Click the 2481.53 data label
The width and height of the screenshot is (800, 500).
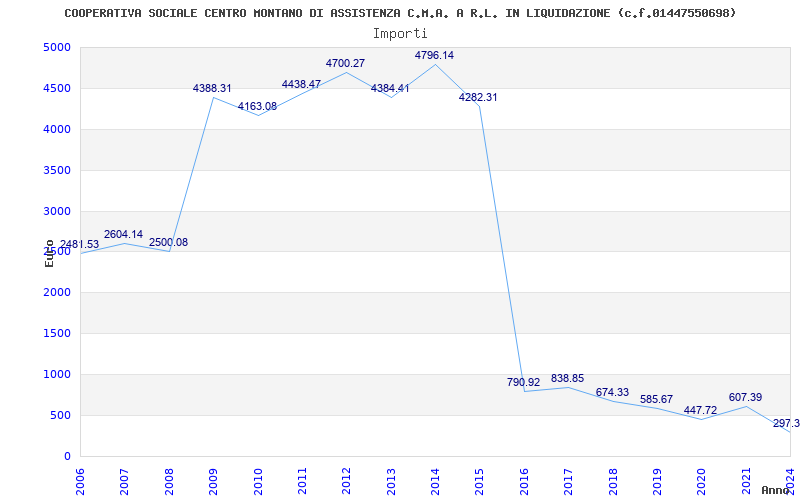(80, 244)
